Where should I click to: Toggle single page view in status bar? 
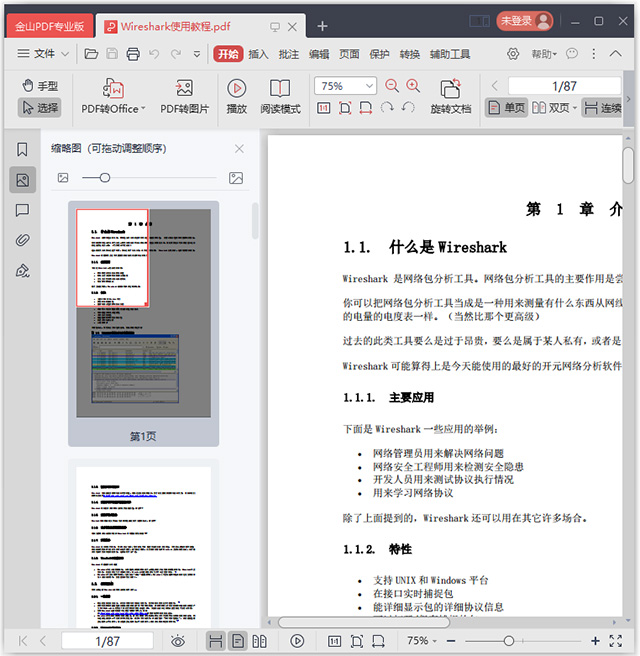pos(238,641)
